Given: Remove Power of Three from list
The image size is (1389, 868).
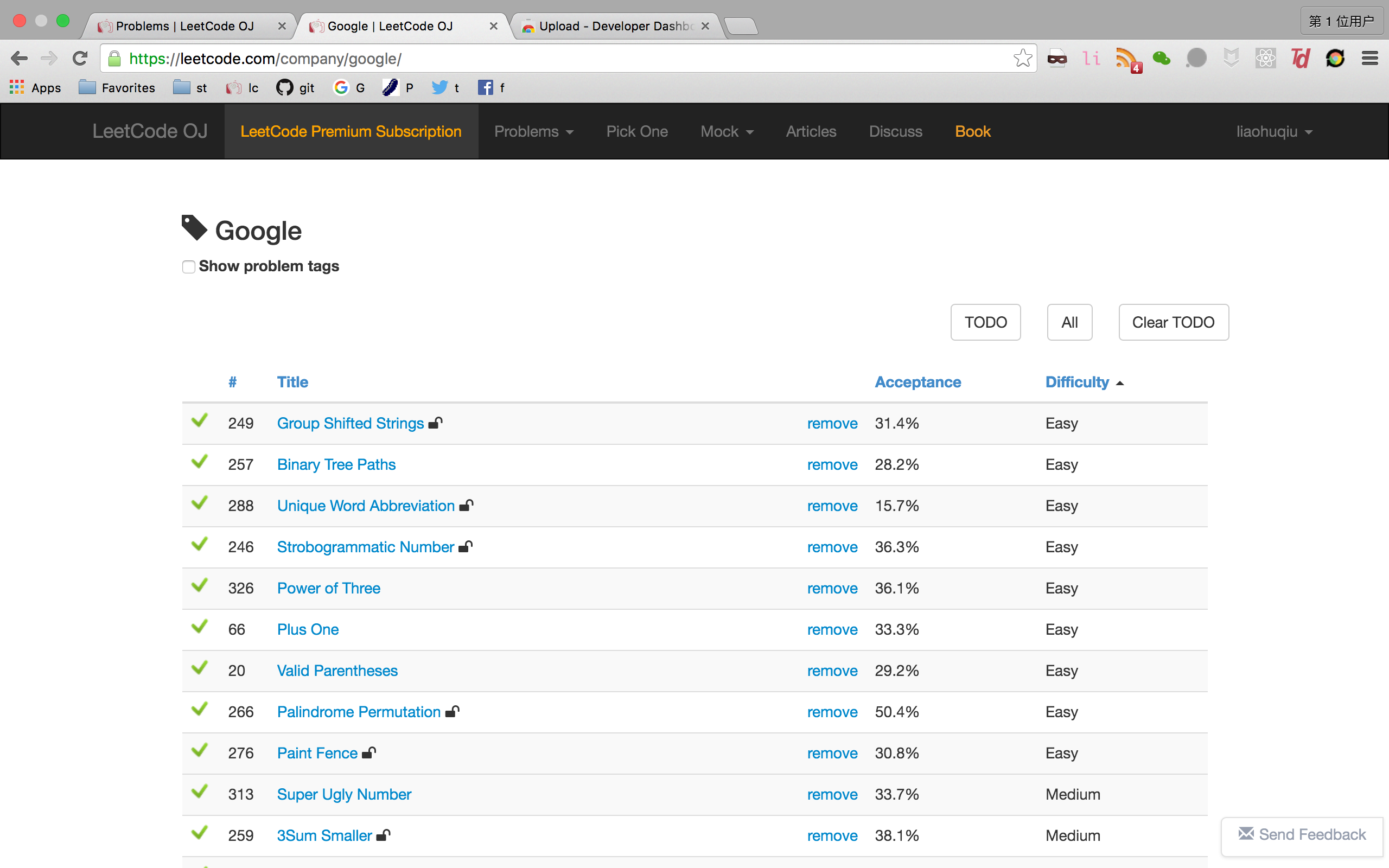Looking at the screenshot, I should [832, 589].
